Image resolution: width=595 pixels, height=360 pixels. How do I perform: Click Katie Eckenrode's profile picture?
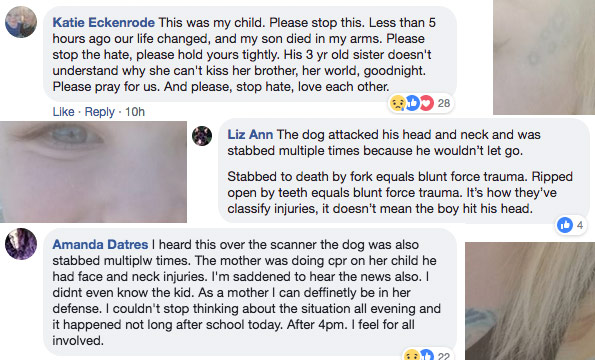(21, 22)
